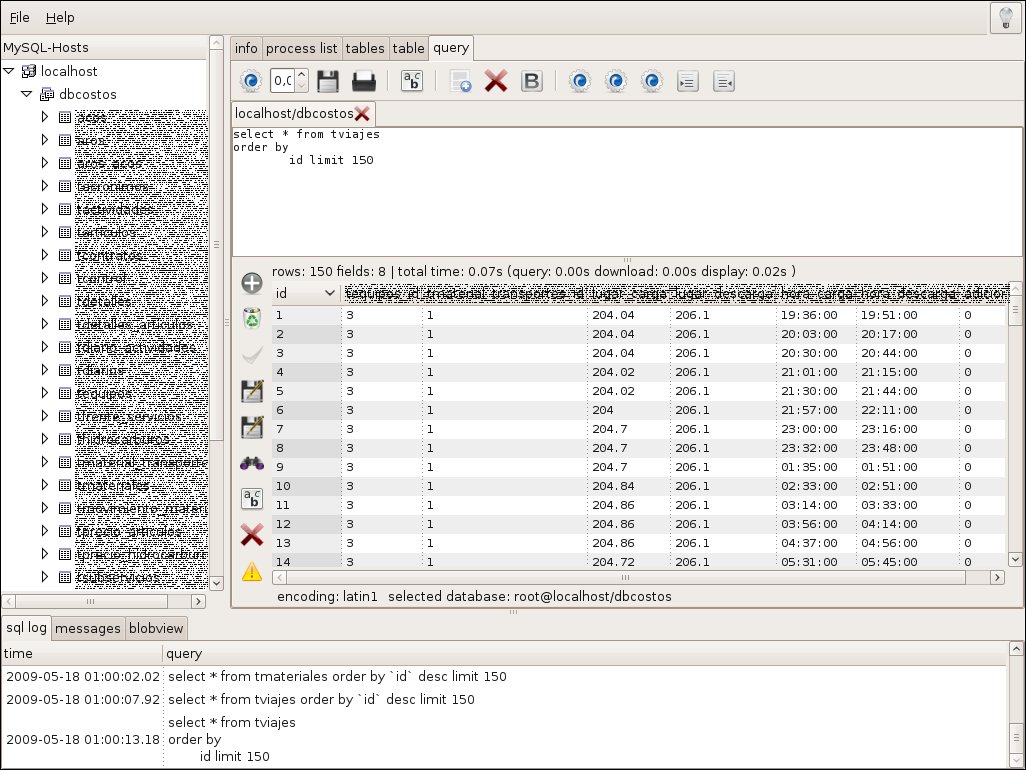Click the greyed checkmark apply icon
The width and height of the screenshot is (1026, 770).
252,355
